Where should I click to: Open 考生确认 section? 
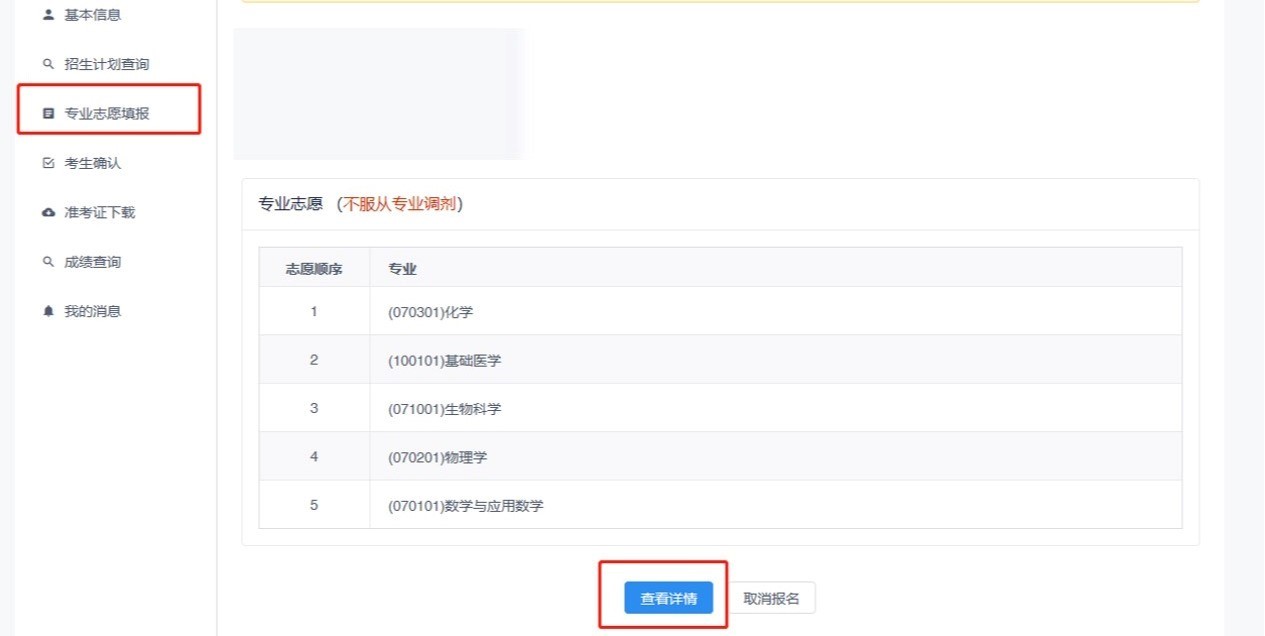coord(92,163)
